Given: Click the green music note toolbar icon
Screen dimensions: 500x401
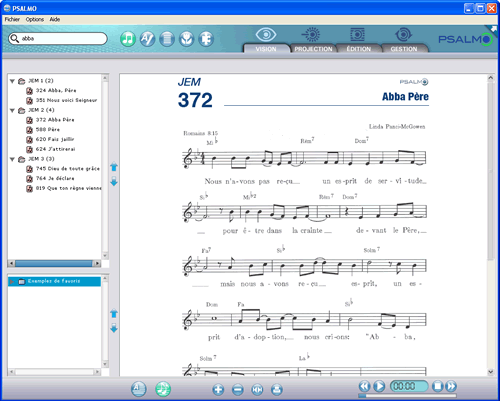Looking at the screenshot, I should coord(128,39).
